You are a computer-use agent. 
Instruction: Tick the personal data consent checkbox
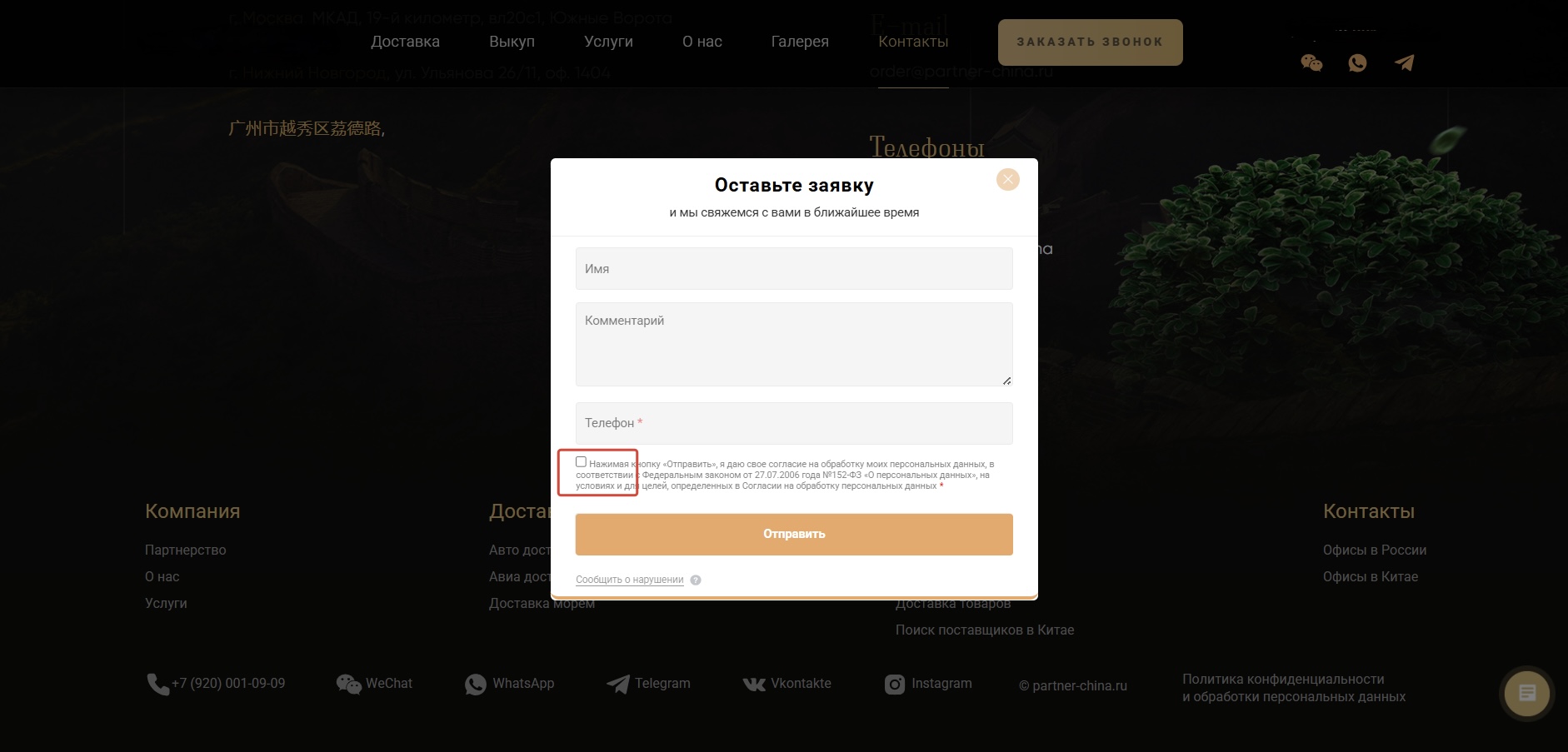point(581,461)
